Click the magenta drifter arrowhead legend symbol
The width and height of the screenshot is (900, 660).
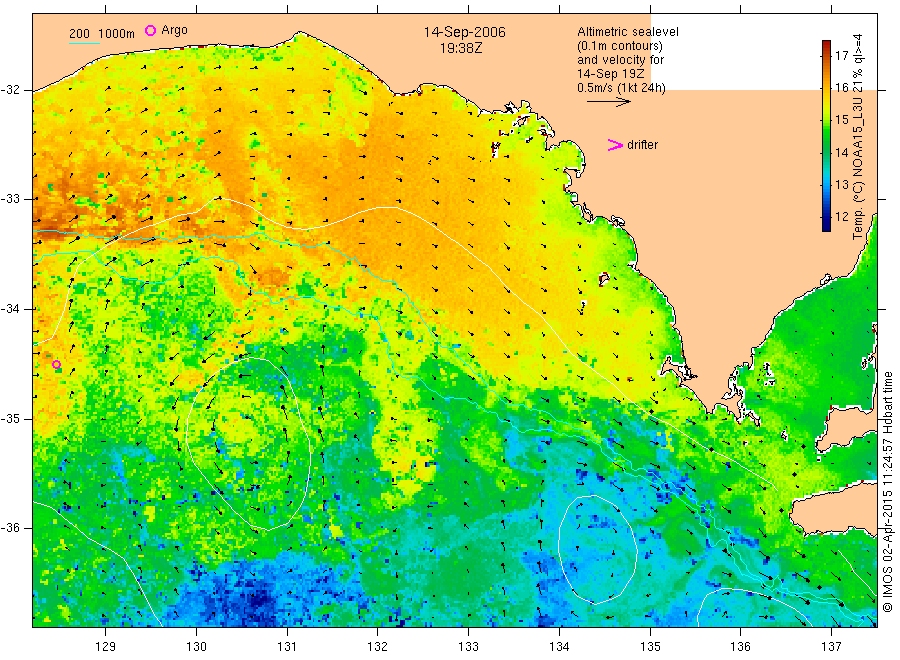point(615,145)
